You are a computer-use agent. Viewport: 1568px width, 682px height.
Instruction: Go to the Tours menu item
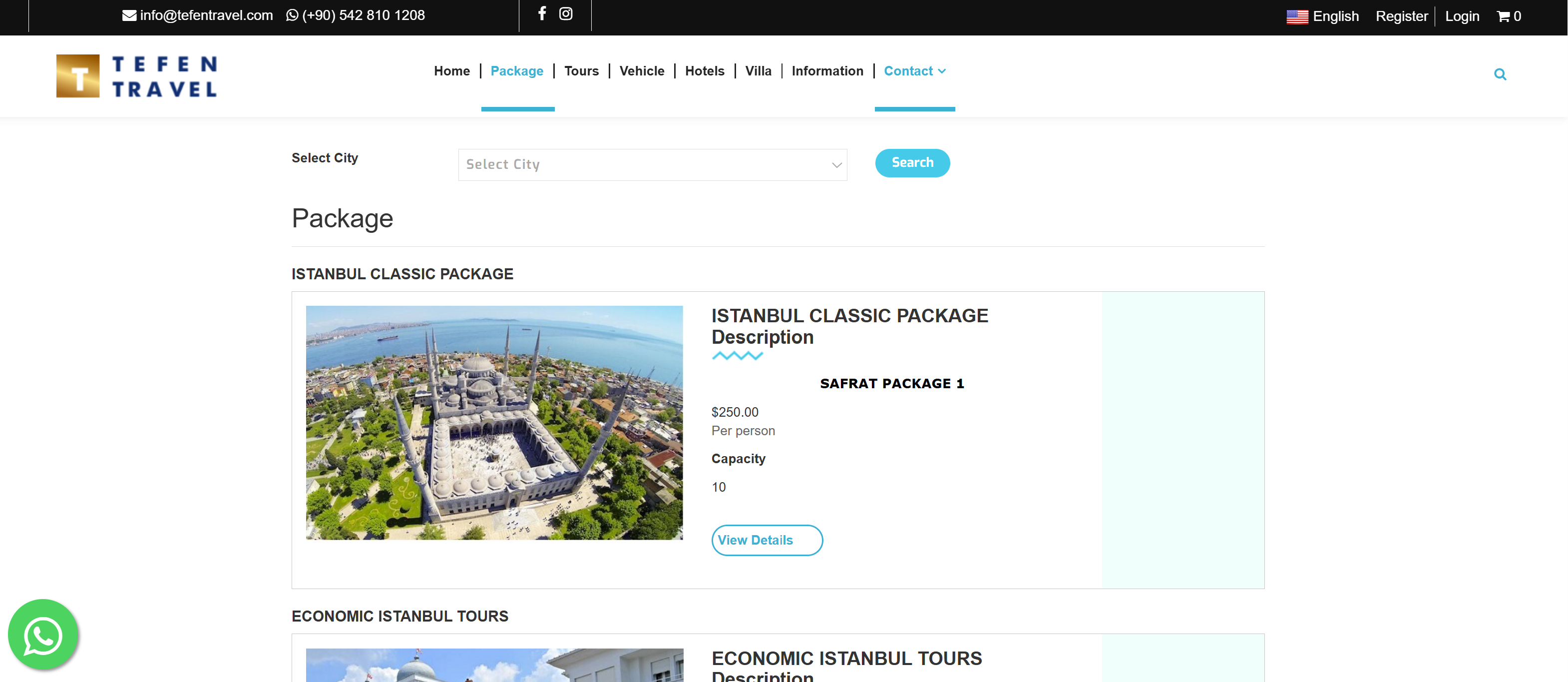pos(581,71)
